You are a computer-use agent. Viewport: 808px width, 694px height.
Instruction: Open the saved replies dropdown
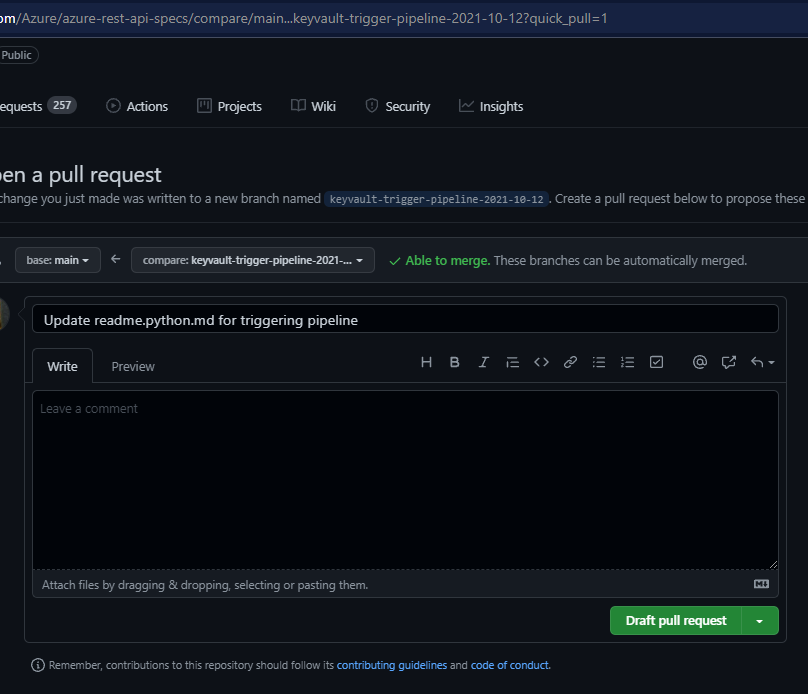click(762, 362)
